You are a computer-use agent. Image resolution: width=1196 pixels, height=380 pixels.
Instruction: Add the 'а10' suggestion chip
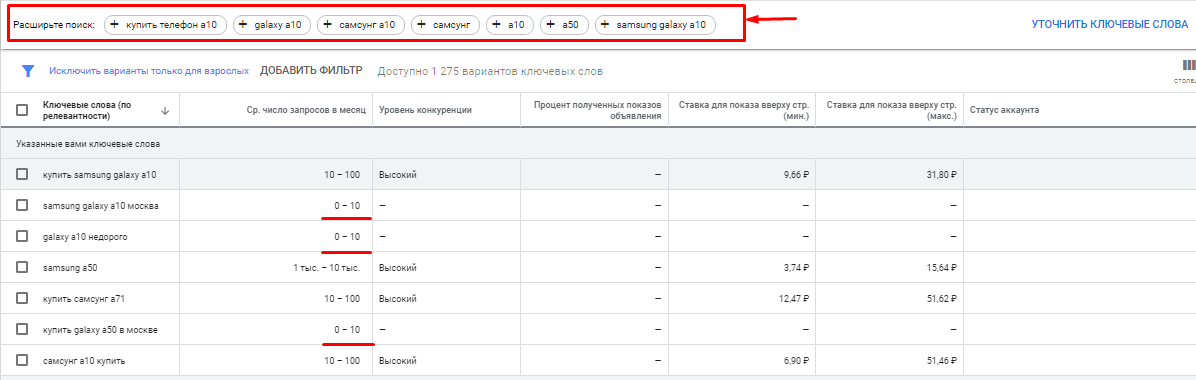(510, 25)
